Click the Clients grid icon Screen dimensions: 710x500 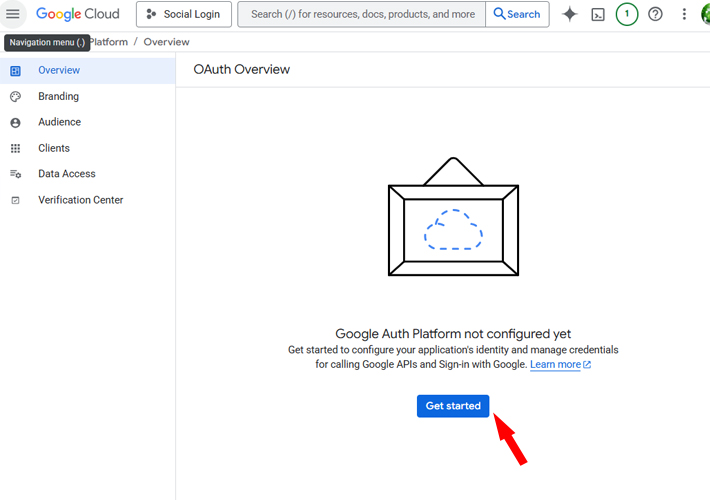(x=15, y=149)
